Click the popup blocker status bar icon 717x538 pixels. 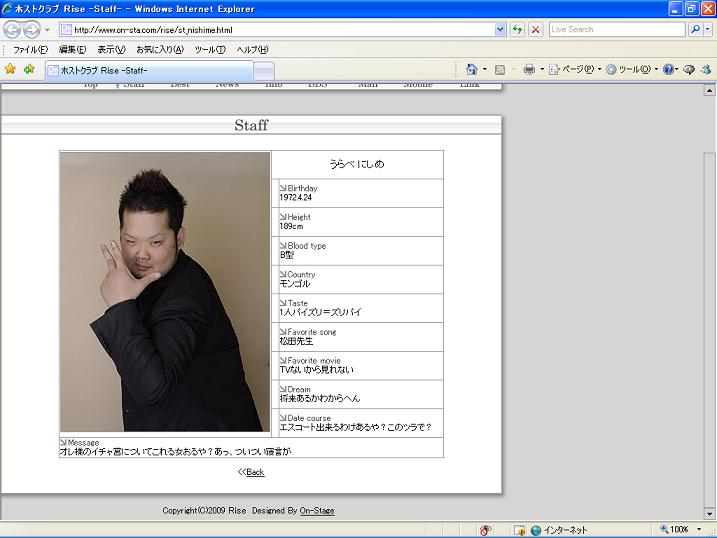coord(485,530)
